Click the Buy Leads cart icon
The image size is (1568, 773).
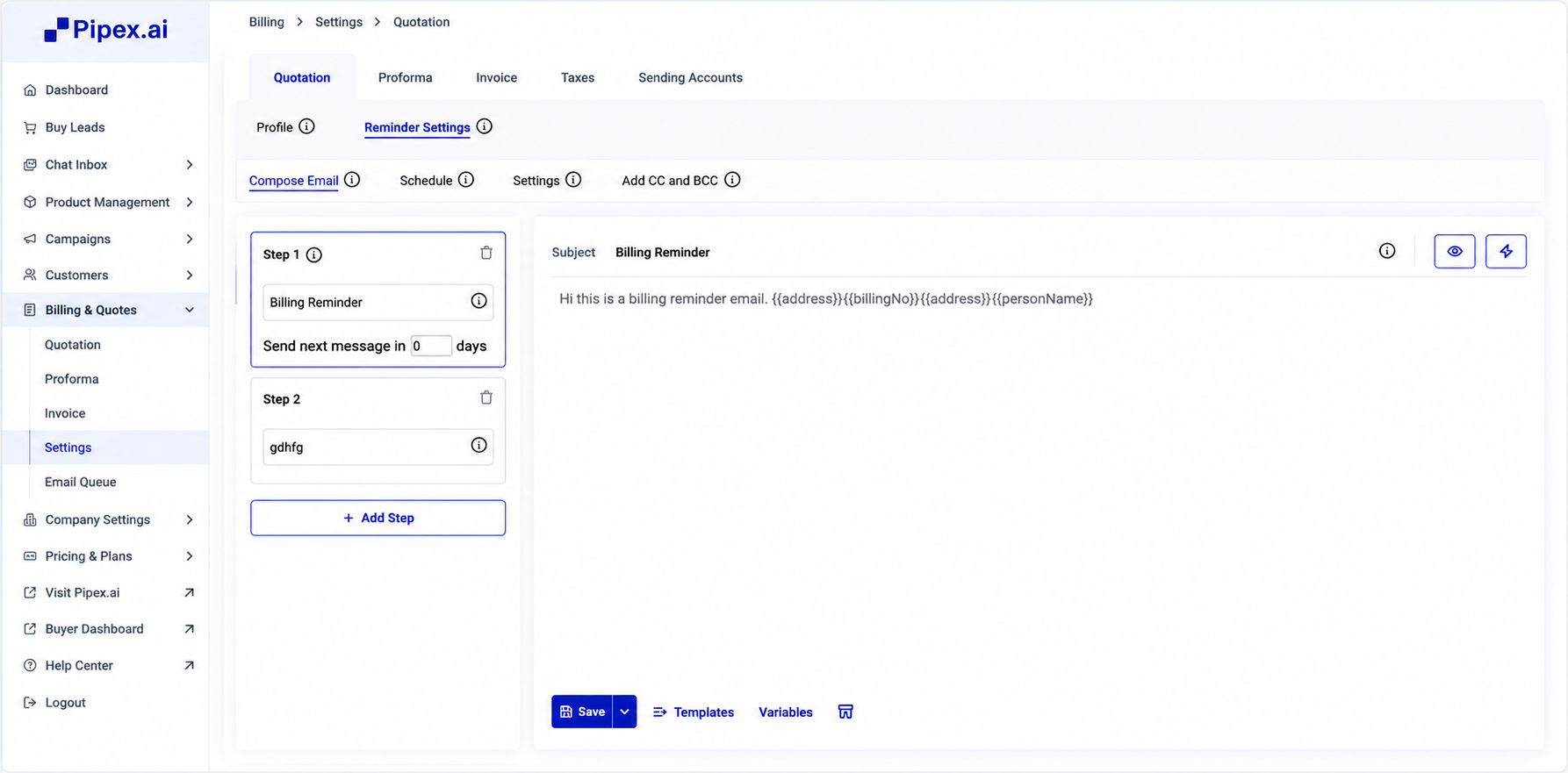coord(30,127)
